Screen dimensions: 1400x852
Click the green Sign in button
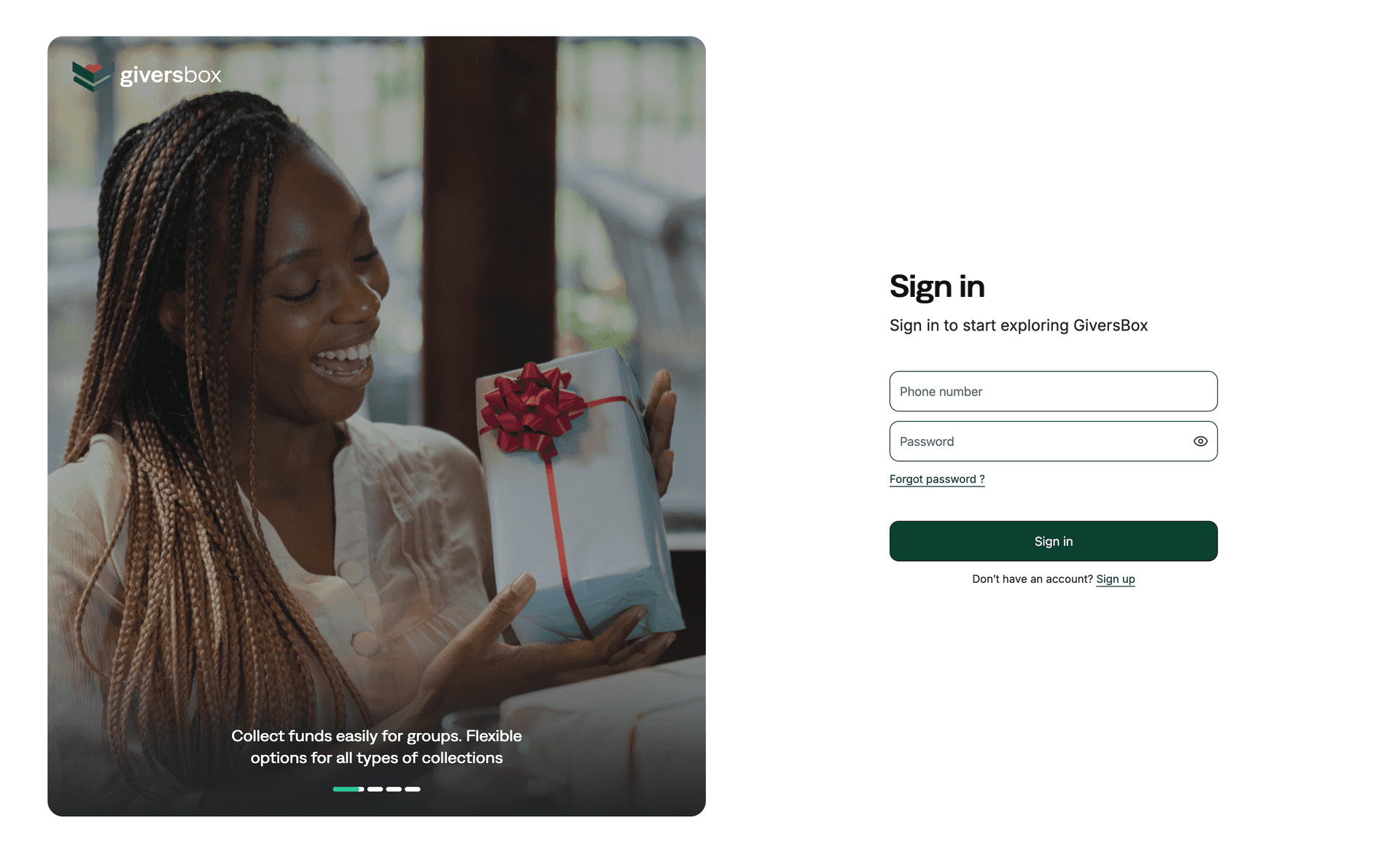(x=1053, y=541)
